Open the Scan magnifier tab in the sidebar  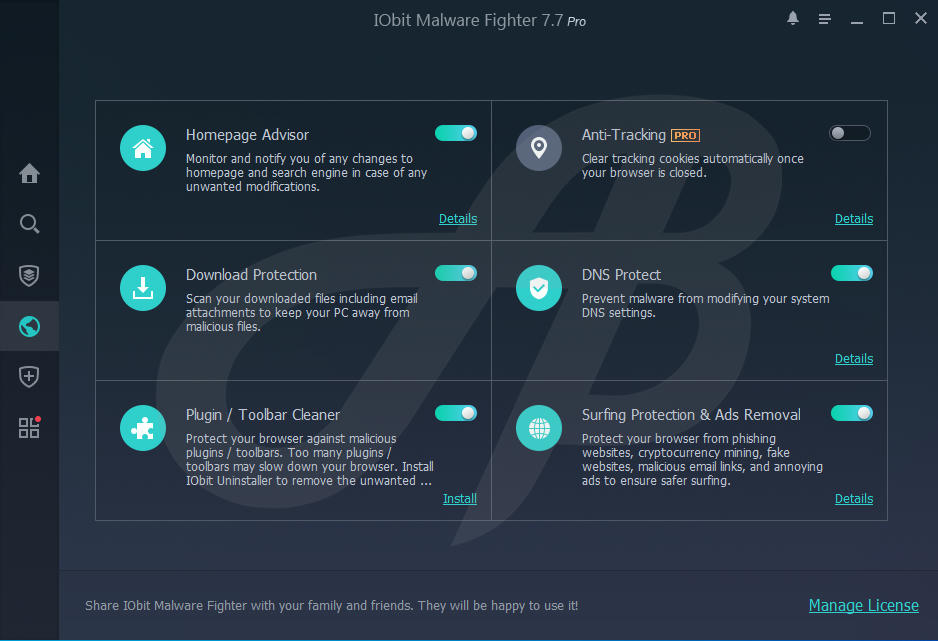[29, 224]
